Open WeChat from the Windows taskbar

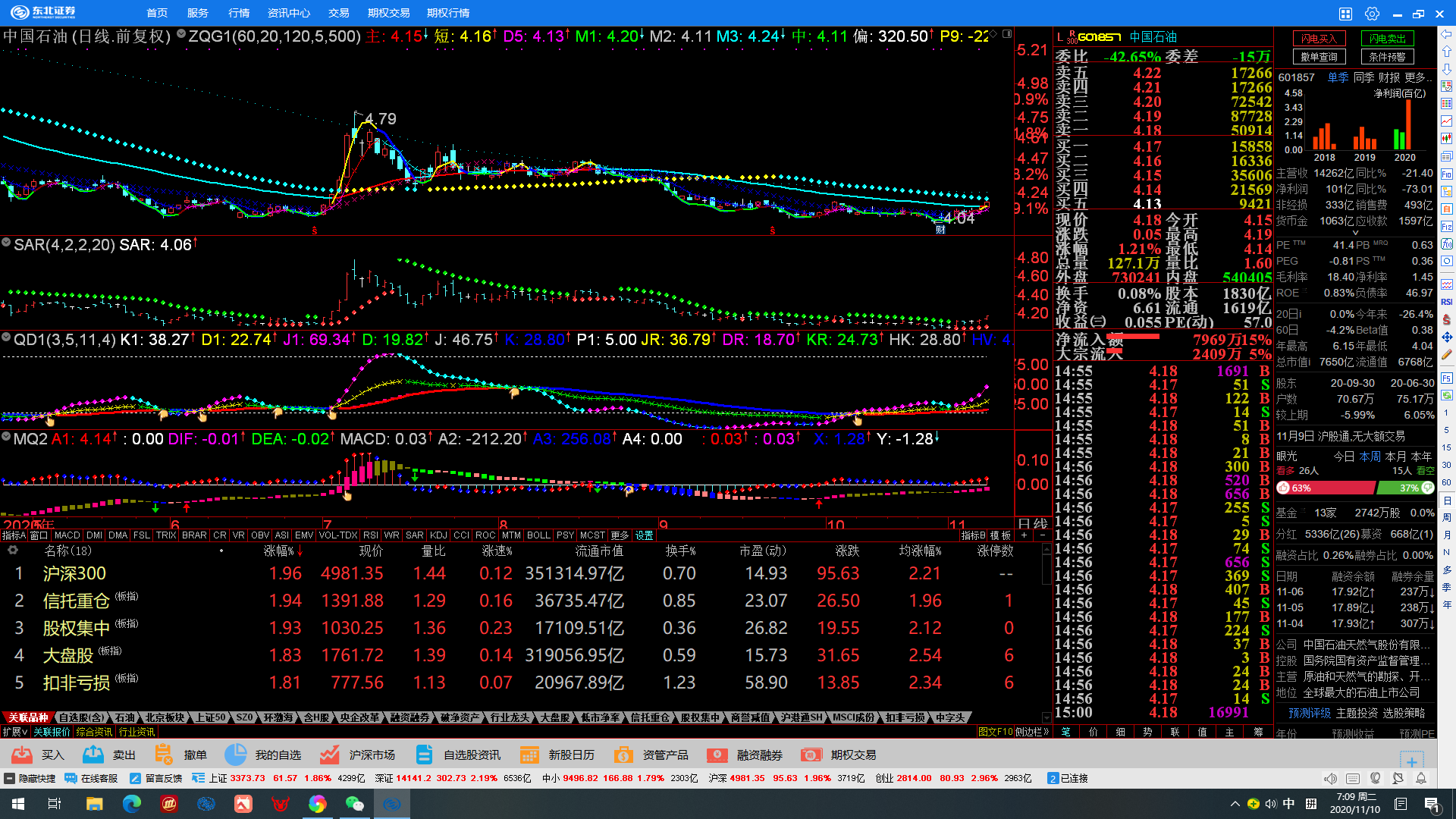[354, 804]
